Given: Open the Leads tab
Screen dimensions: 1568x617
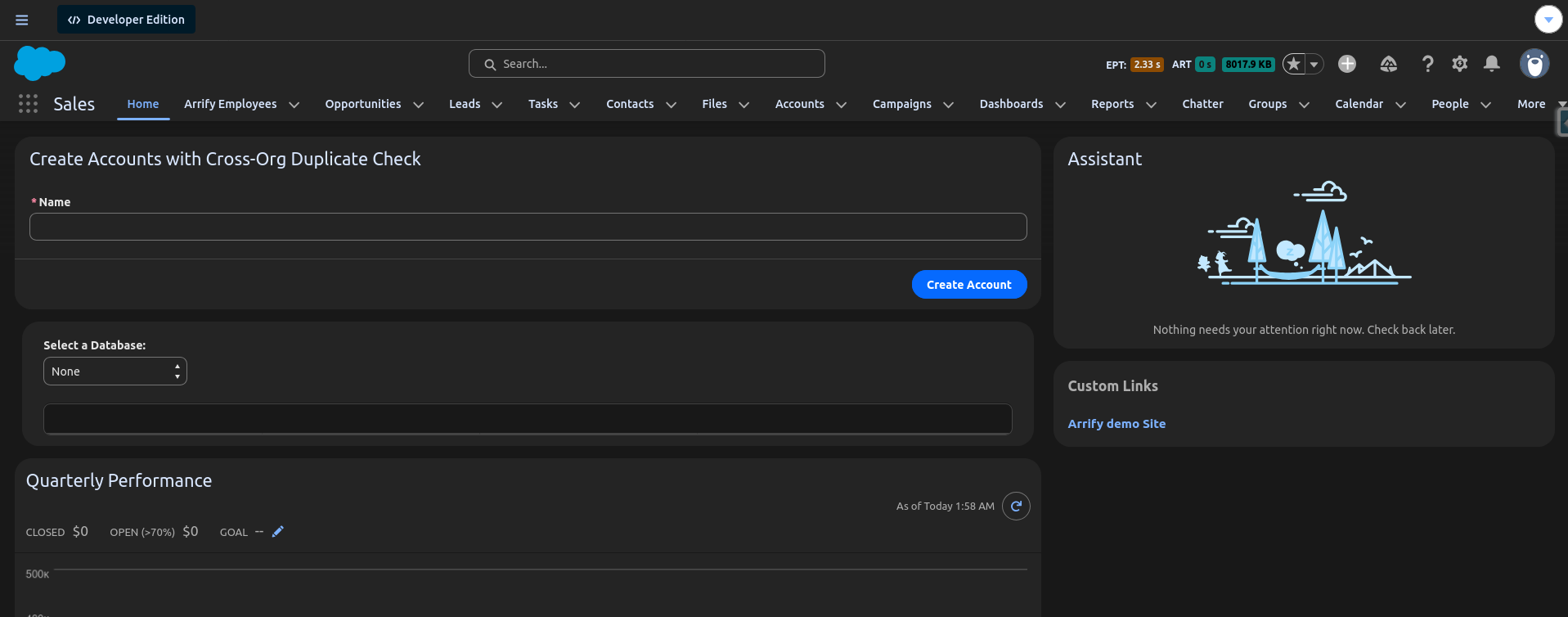Looking at the screenshot, I should coord(465,104).
